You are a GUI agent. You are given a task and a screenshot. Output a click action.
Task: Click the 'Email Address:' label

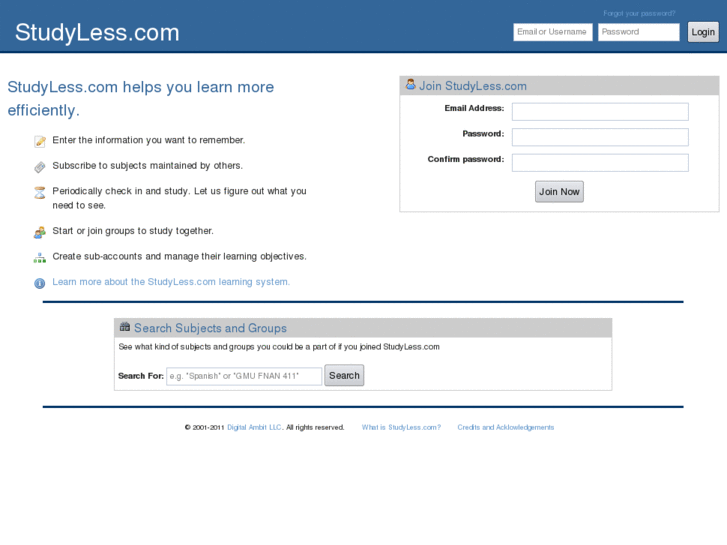click(x=474, y=108)
